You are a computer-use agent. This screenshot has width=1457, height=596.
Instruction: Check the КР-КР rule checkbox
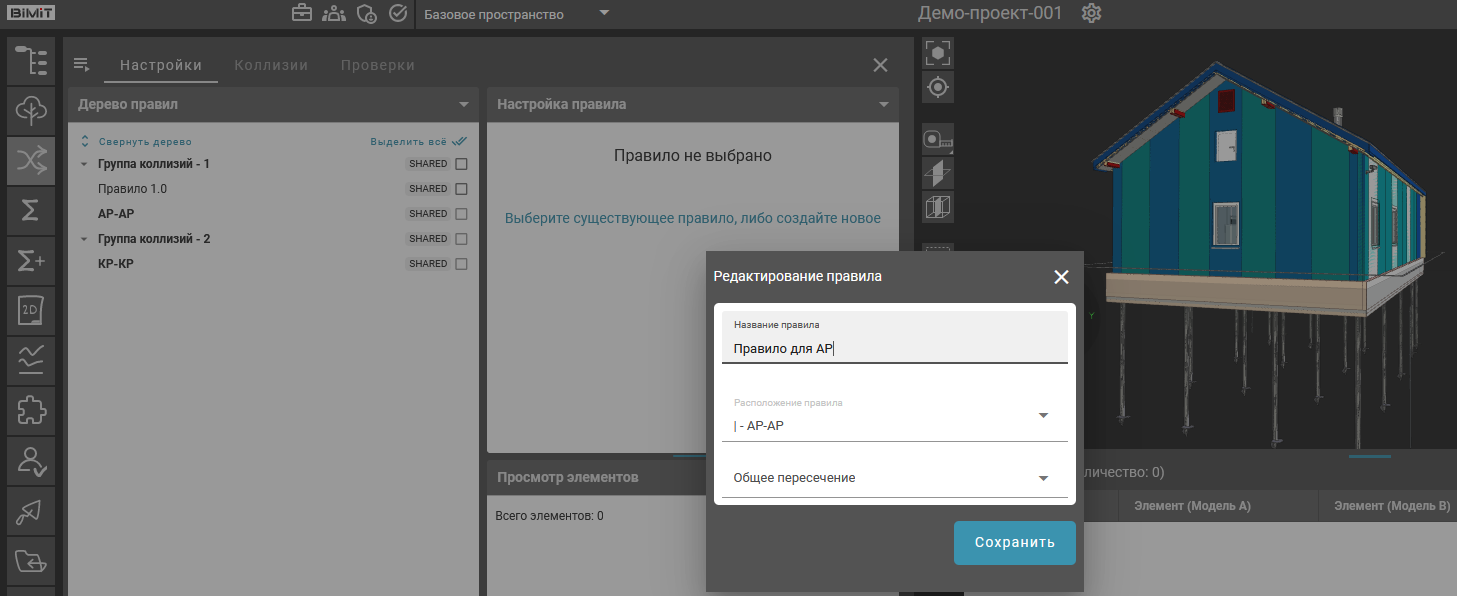point(461,264)
